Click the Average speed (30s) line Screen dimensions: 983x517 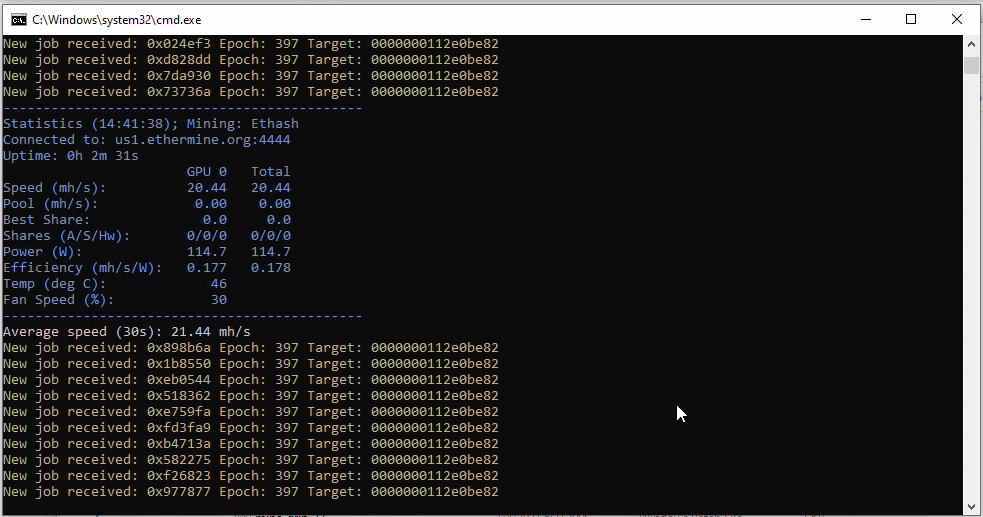(x=126, y=332)
